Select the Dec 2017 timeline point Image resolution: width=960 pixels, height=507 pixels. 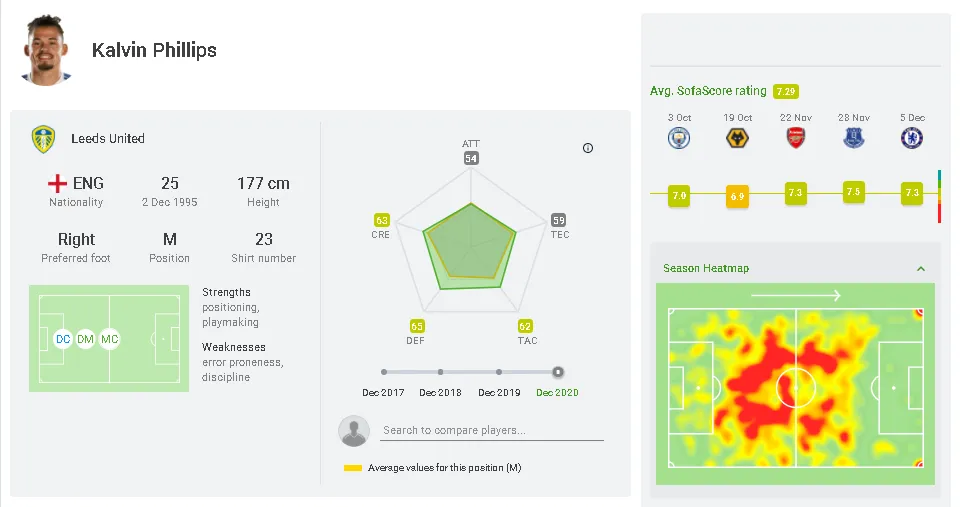tap(384, 371)
